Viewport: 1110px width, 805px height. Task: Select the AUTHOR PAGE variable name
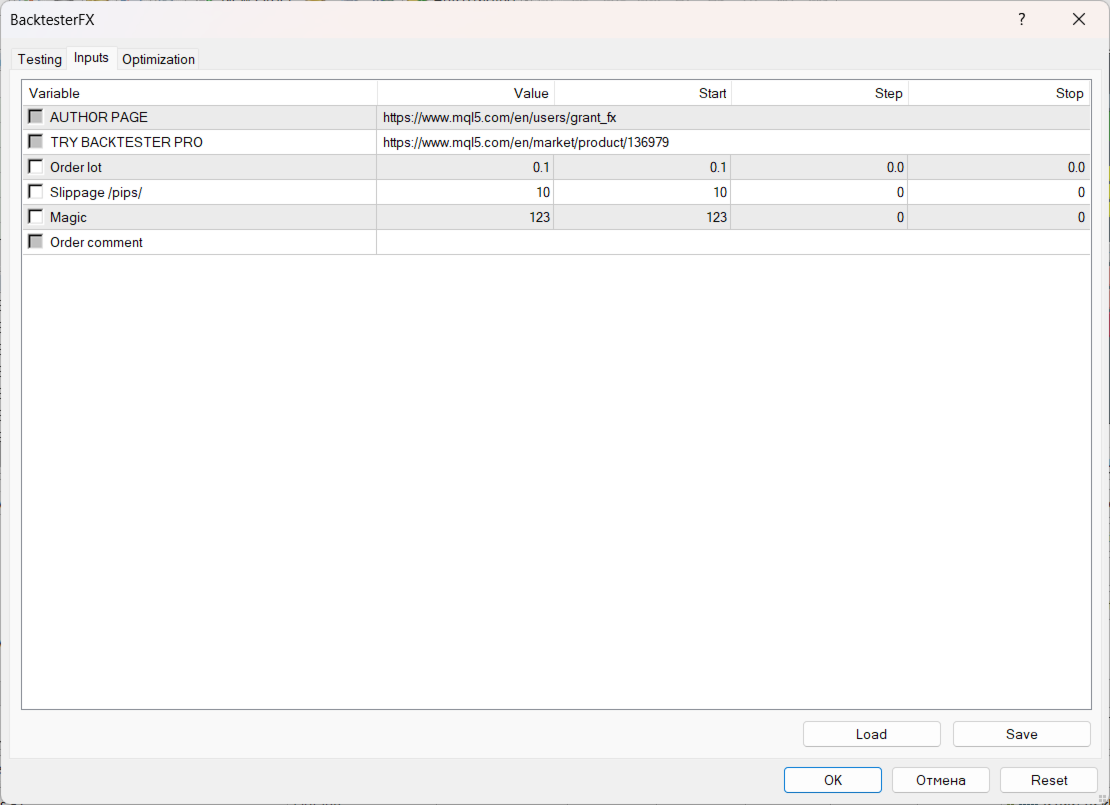pos(98,118)
